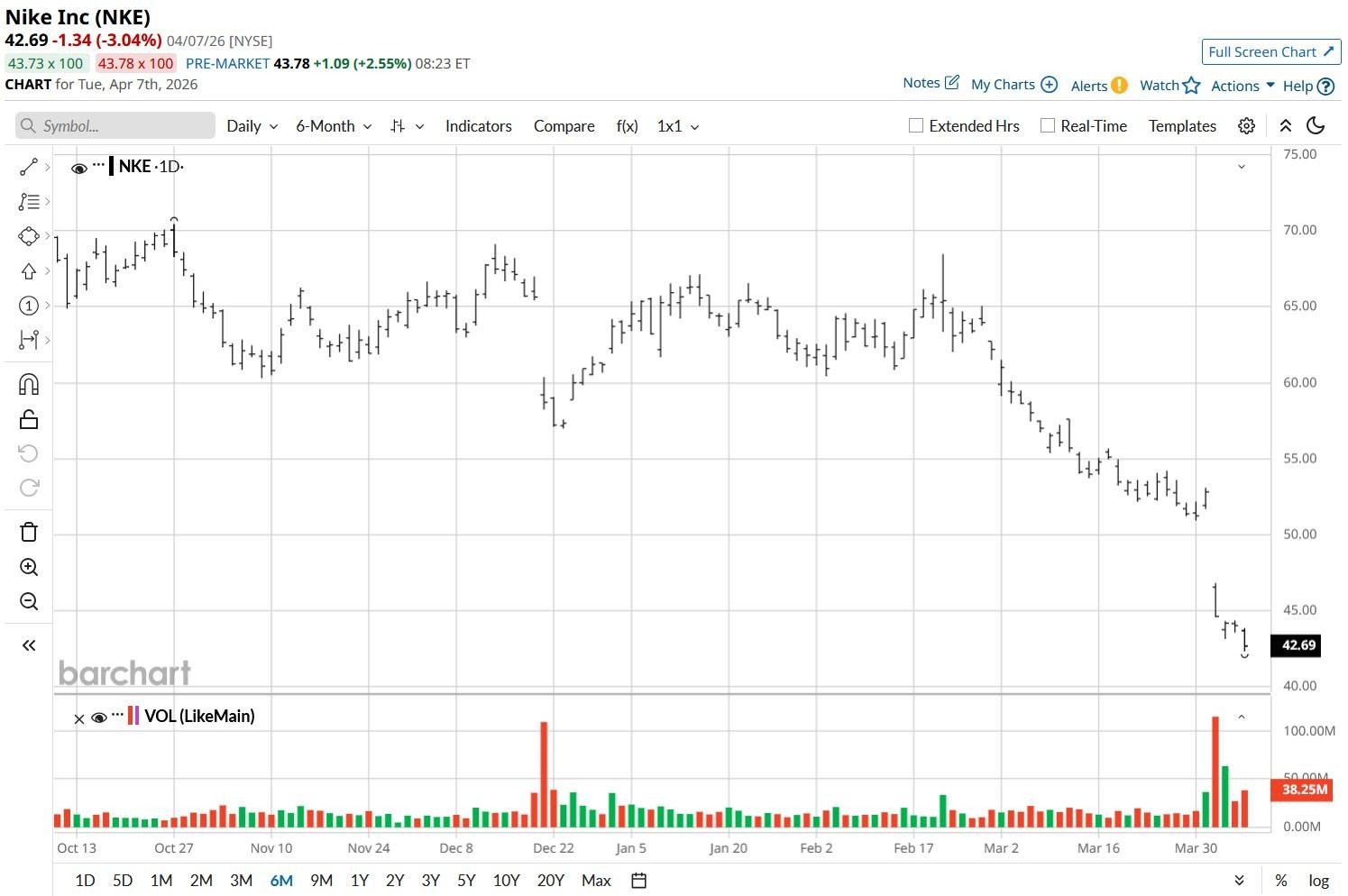Screen dimensions: 1348x896
Task: Toggle the magnet snap mode
Action: [x=29, y=385]
